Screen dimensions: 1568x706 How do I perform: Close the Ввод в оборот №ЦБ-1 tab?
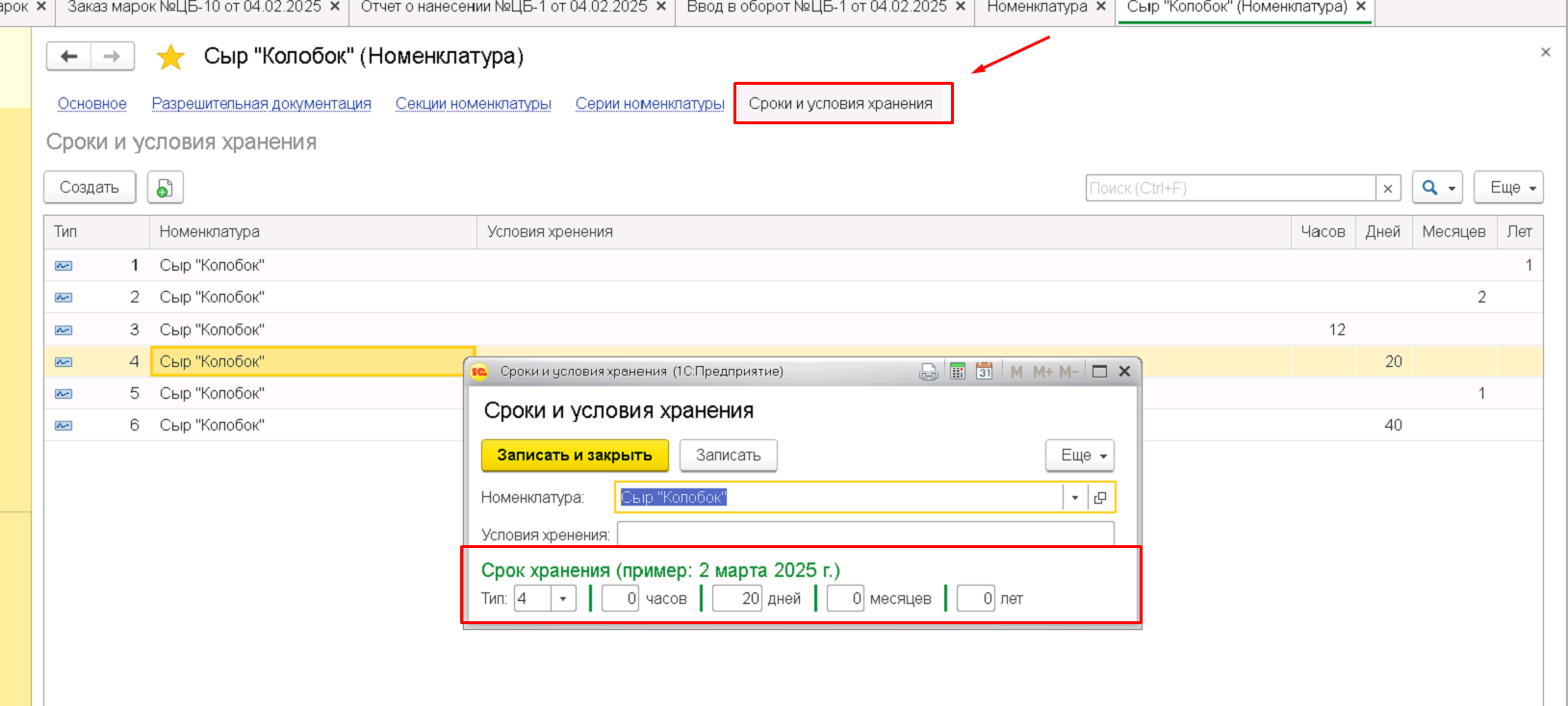point(961,7)
